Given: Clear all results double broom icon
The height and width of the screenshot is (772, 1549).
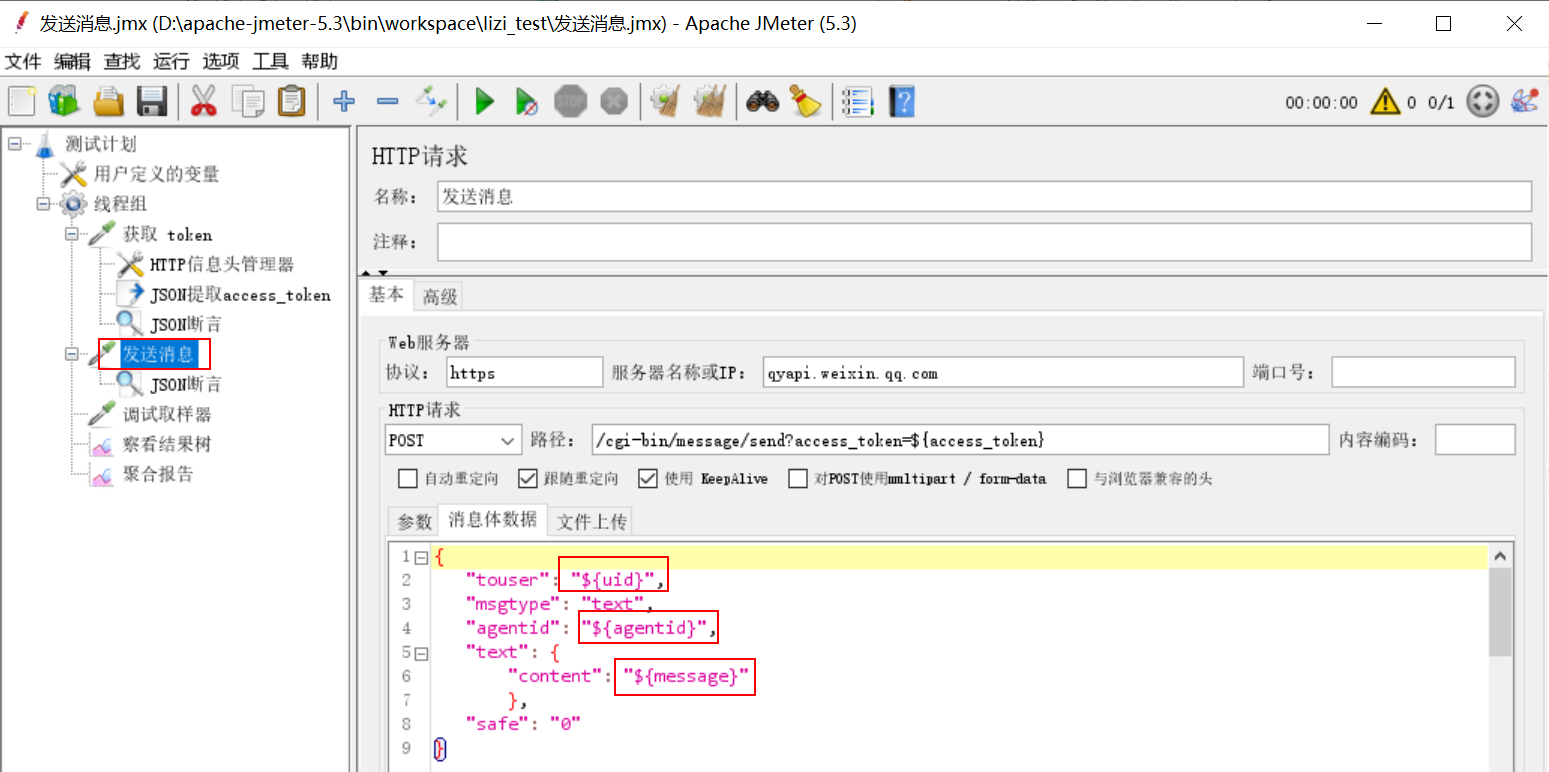Looking at the screenshot, I should tap(709, 101).
